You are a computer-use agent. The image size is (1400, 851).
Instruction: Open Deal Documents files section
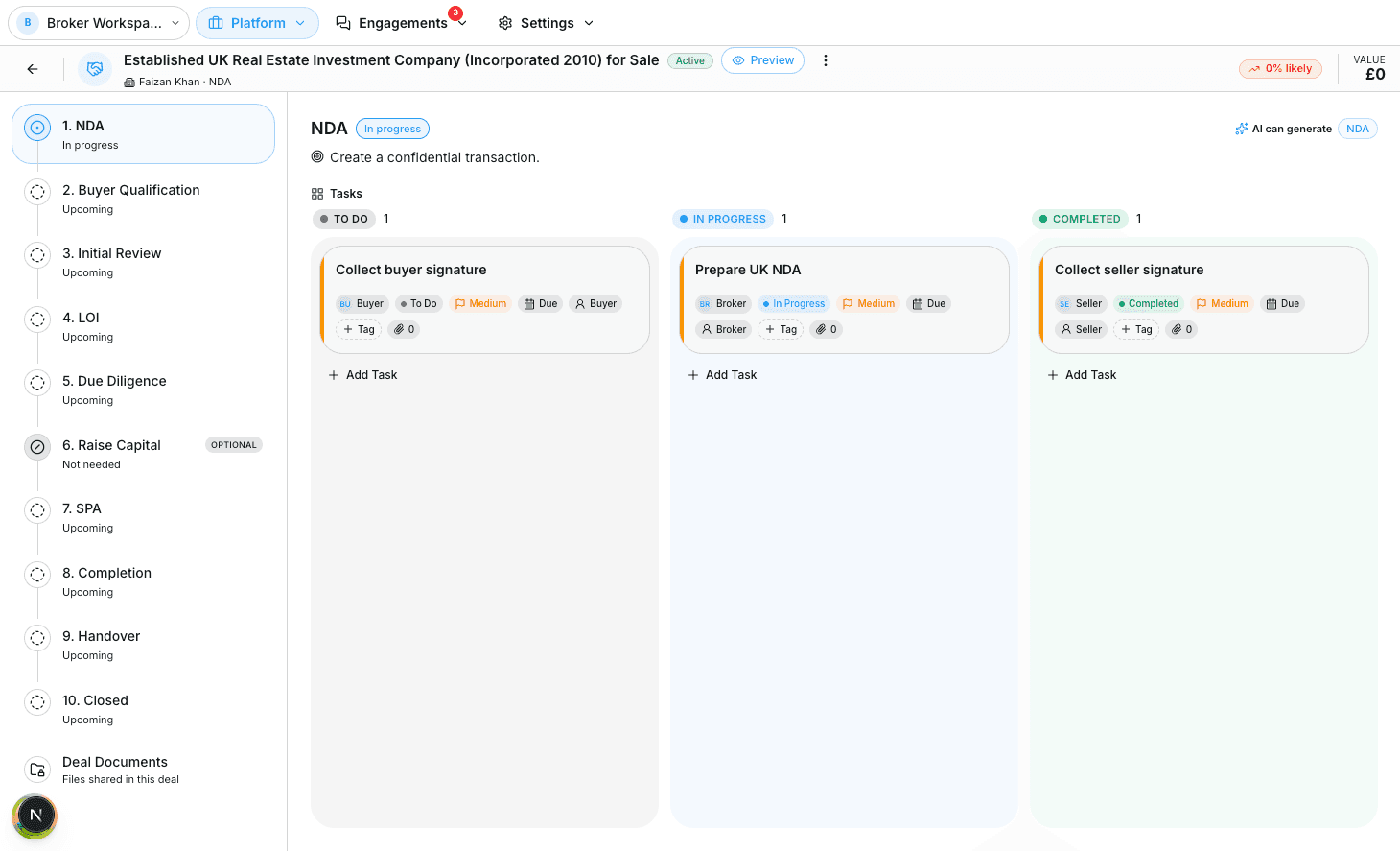[143, 769]
